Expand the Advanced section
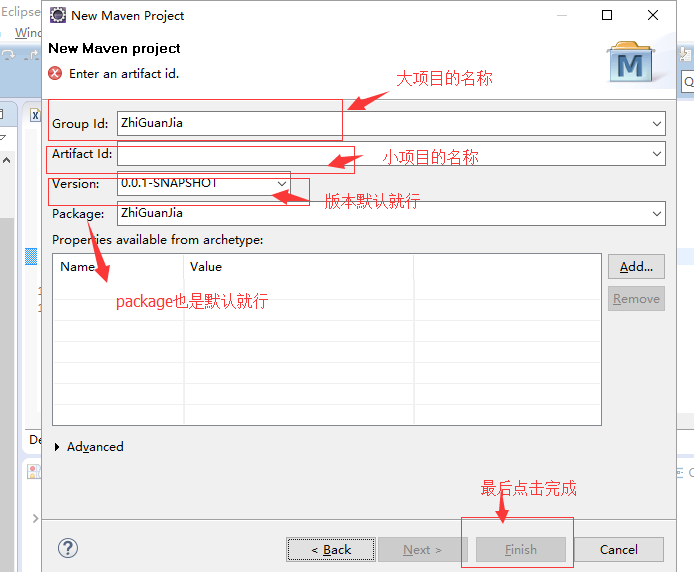Image resolution: width=694 pixels, height=572 pixels. coord(57,447)
